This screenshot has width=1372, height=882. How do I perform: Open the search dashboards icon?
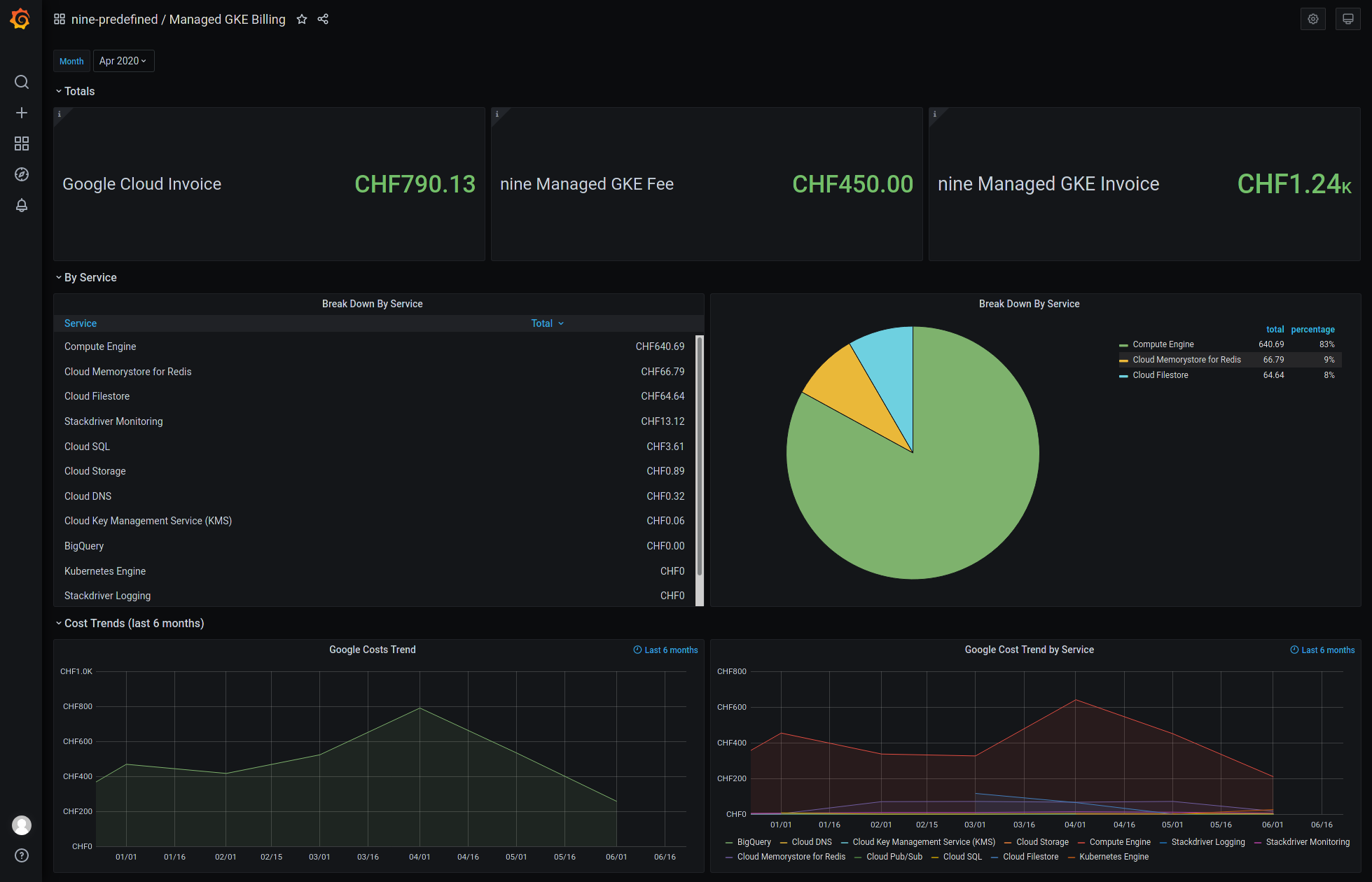coord(22,82)
